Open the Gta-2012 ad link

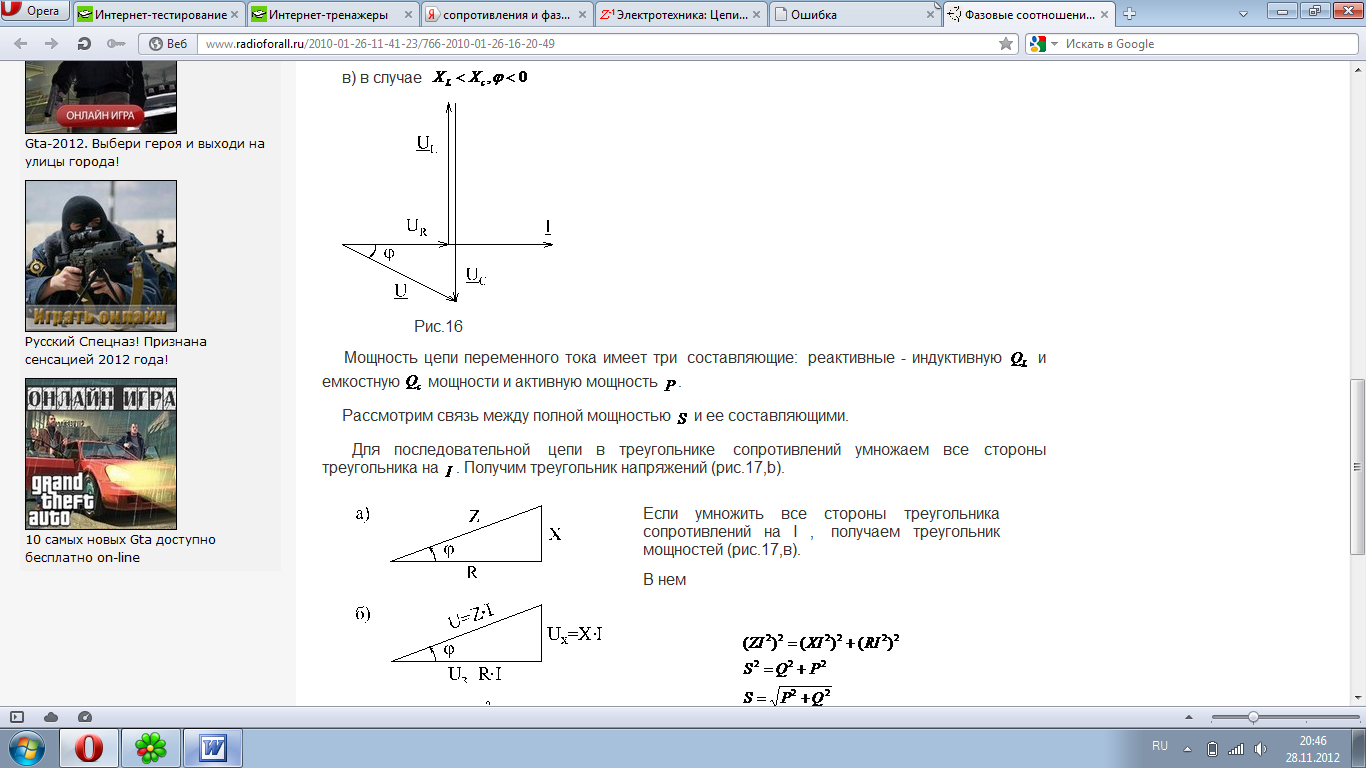click(145, 152)
